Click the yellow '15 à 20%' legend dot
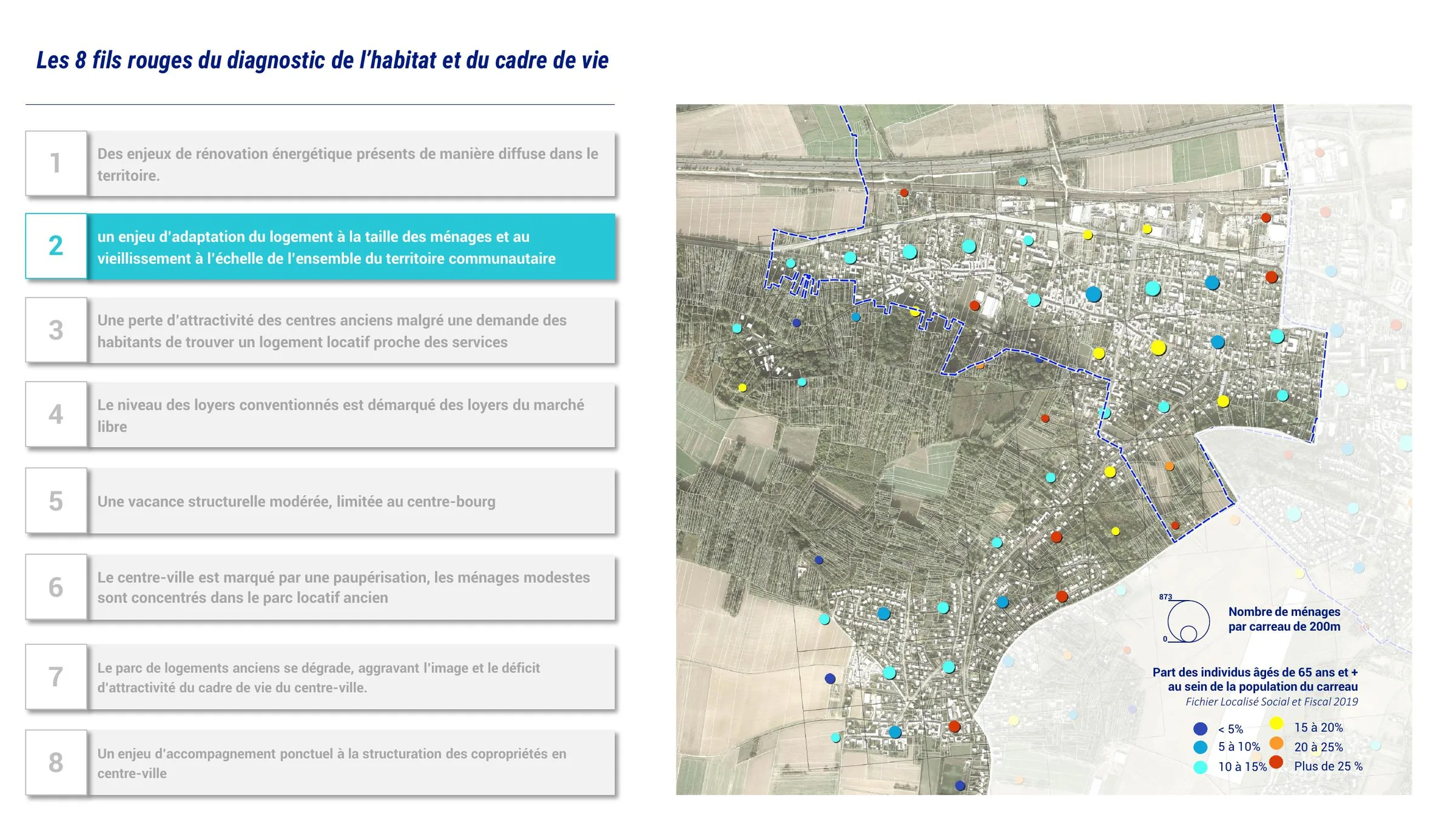The width and height of the screenshot is (1456, 819). [x=1276, y=723]
